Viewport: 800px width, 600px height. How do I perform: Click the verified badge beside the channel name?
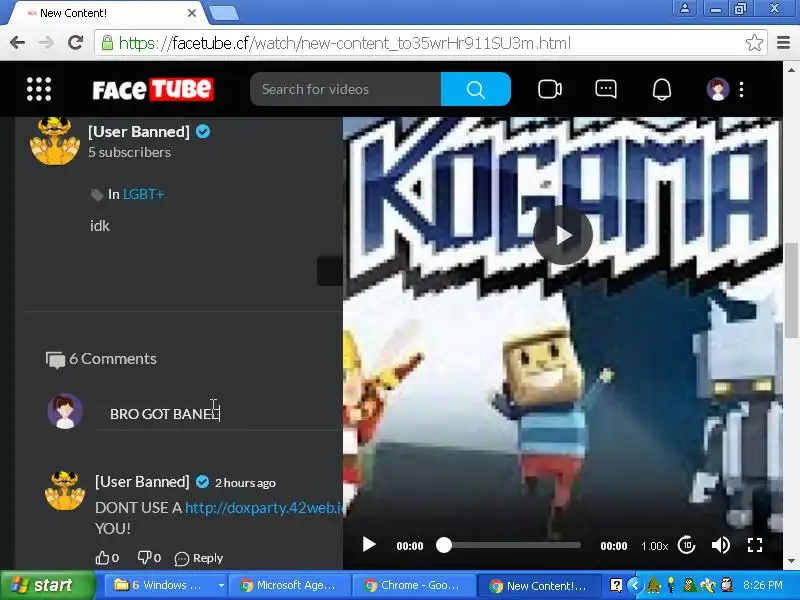click(x=203, y=132)
